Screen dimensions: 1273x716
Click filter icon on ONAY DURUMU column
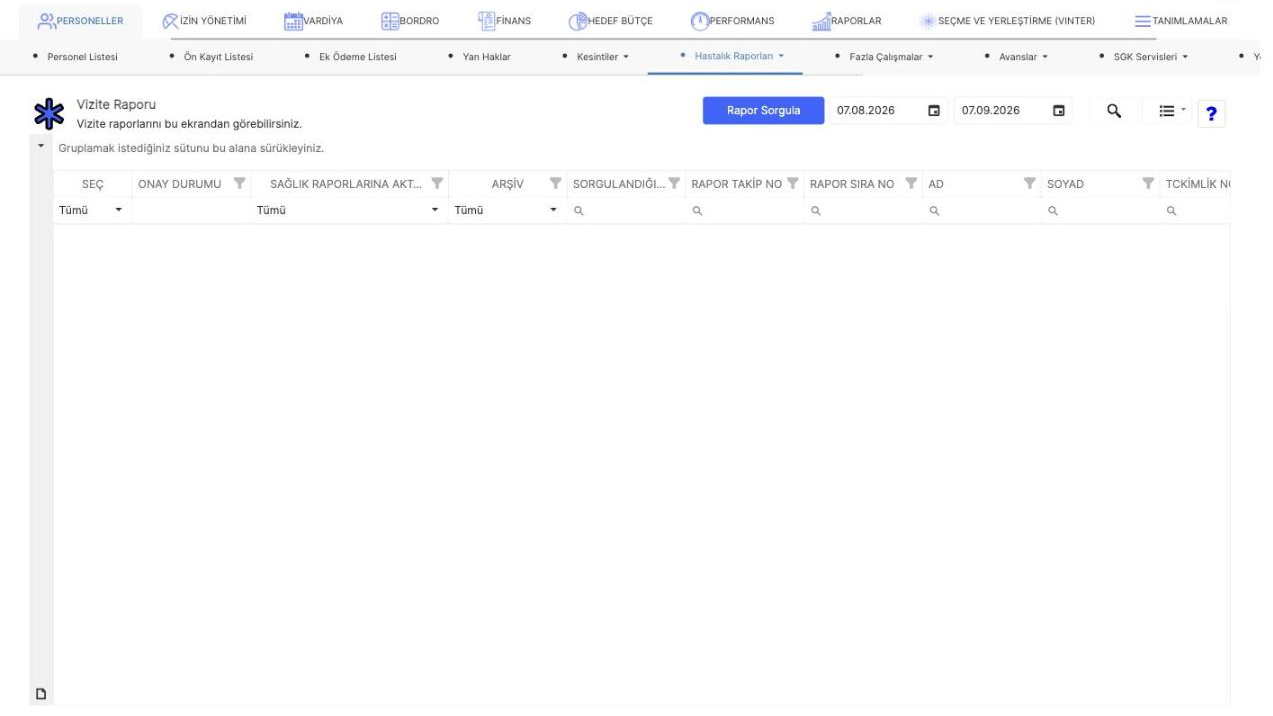pyautogui.click(x=238, y=183)
